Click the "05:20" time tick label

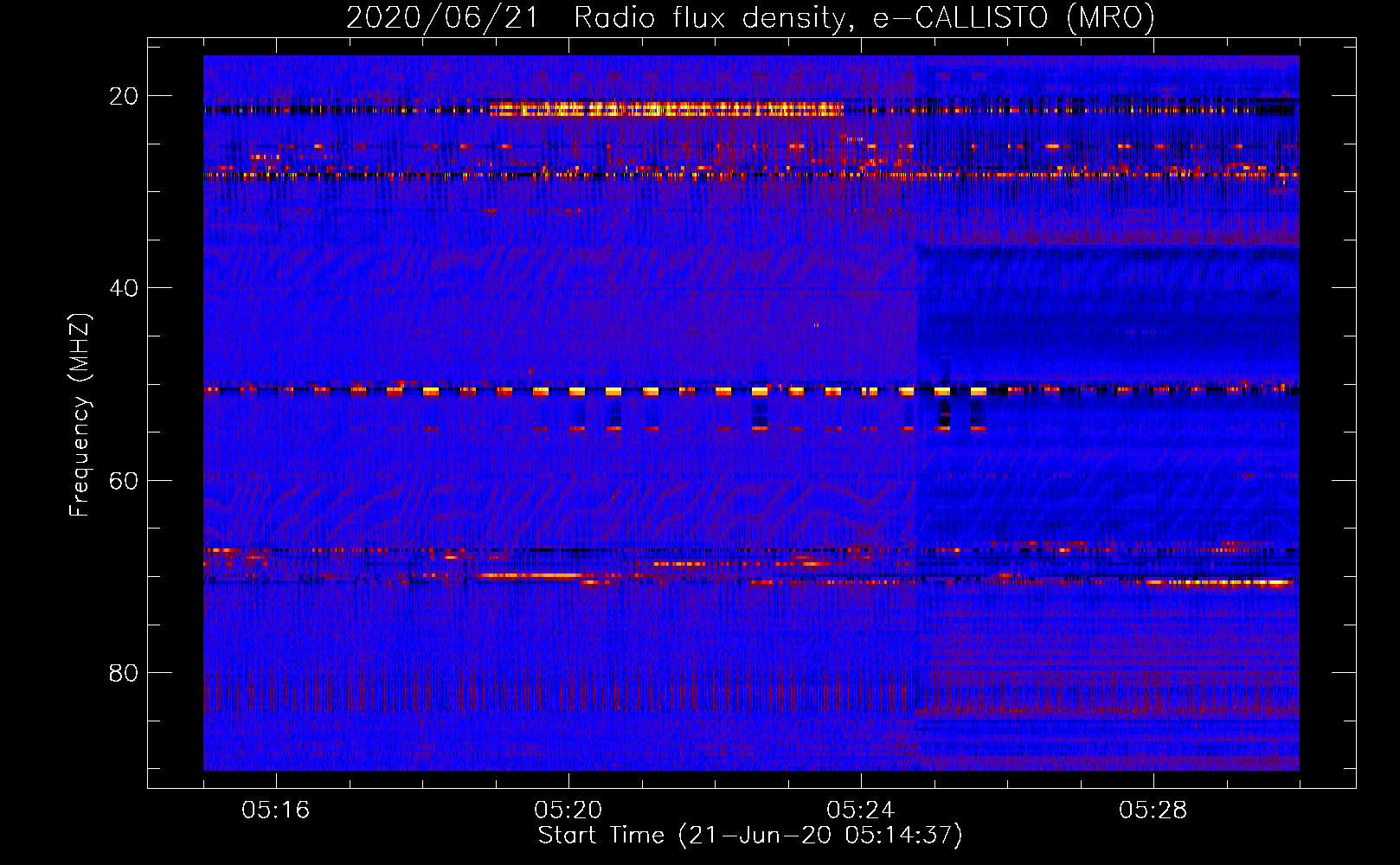coord(568,811)
